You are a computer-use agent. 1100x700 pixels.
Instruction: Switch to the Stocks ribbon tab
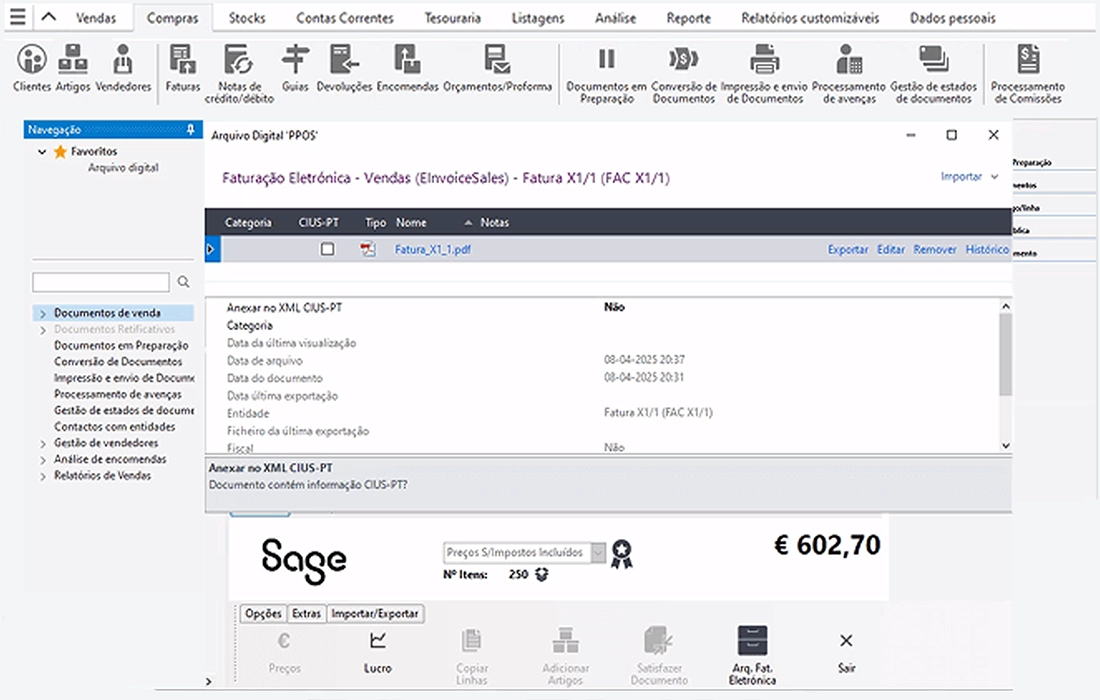pos(247,18)
